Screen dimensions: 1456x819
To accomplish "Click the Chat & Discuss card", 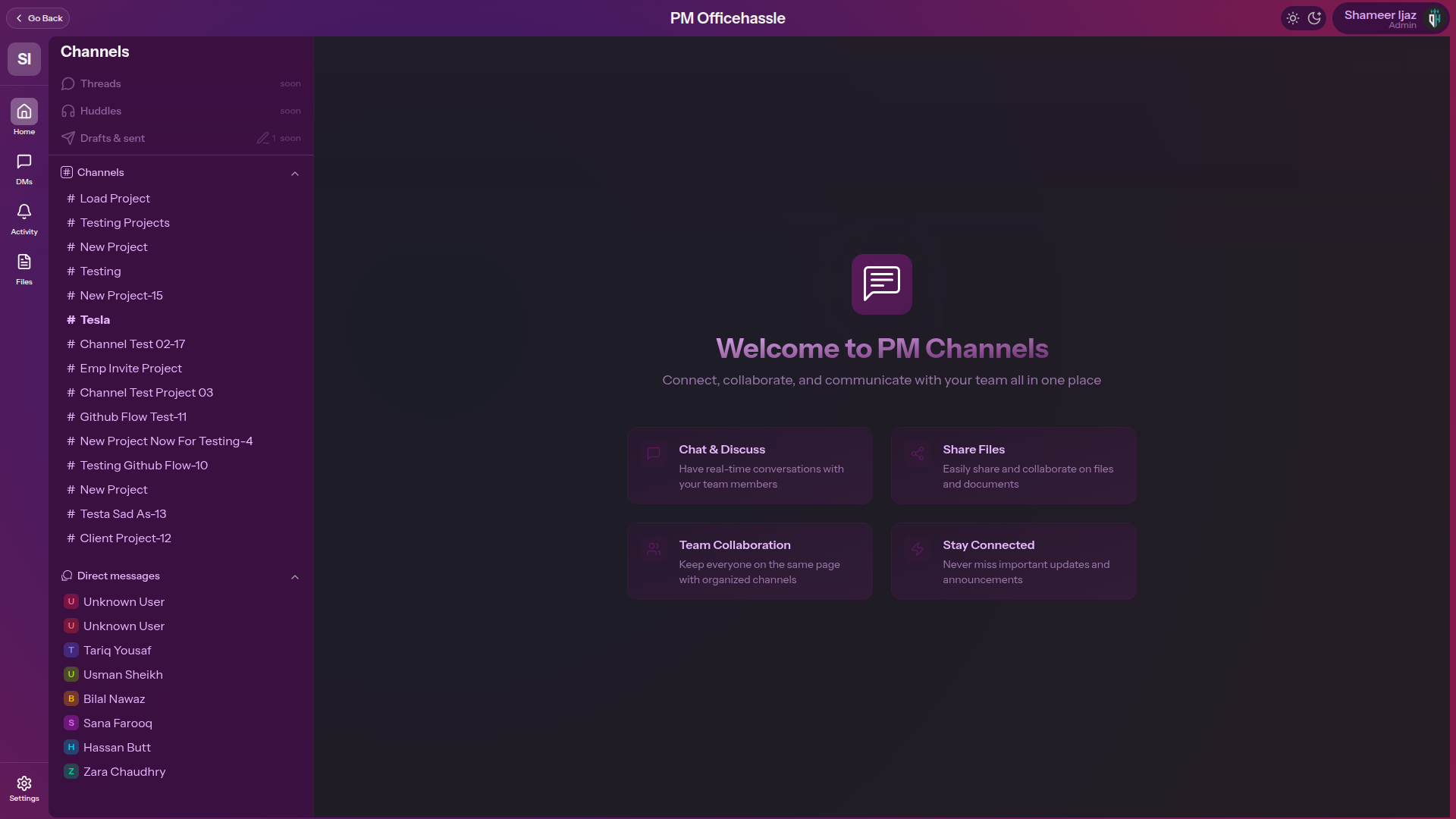I will [749, 466].
